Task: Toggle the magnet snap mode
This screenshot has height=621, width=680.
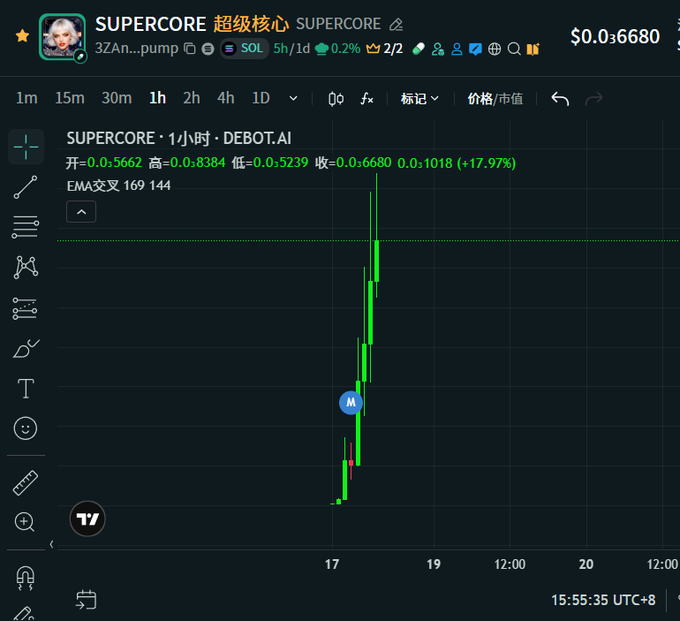Action: 25,579
